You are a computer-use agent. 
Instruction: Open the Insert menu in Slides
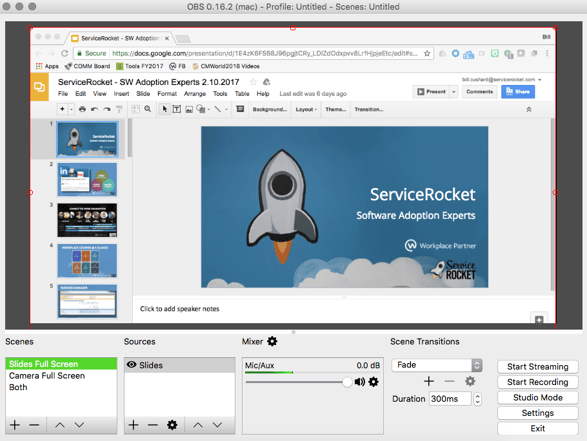121,94
